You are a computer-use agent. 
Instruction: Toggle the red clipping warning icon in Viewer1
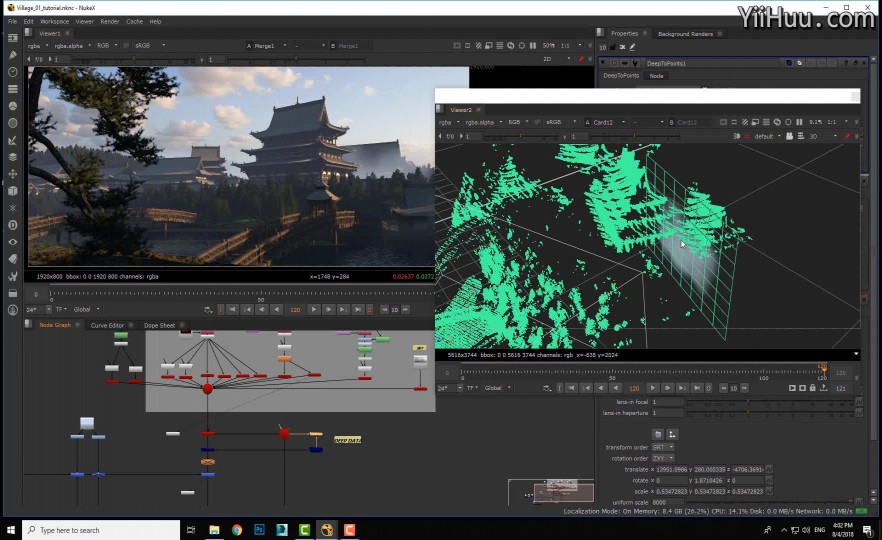(x=581, y=59)
